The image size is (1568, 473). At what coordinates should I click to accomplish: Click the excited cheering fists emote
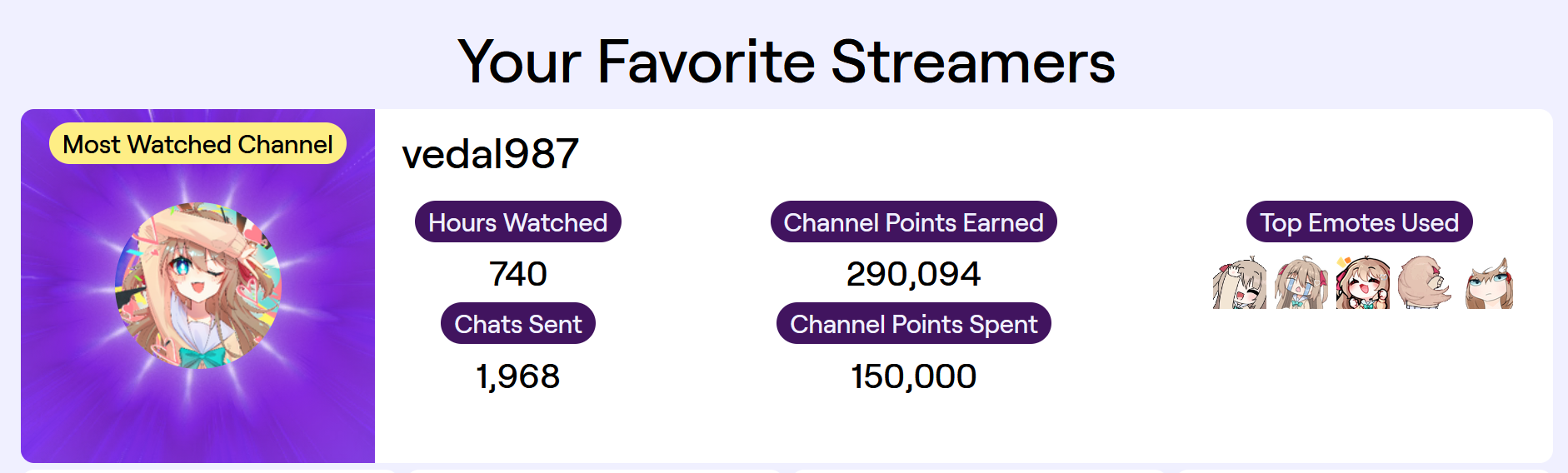1363,283
